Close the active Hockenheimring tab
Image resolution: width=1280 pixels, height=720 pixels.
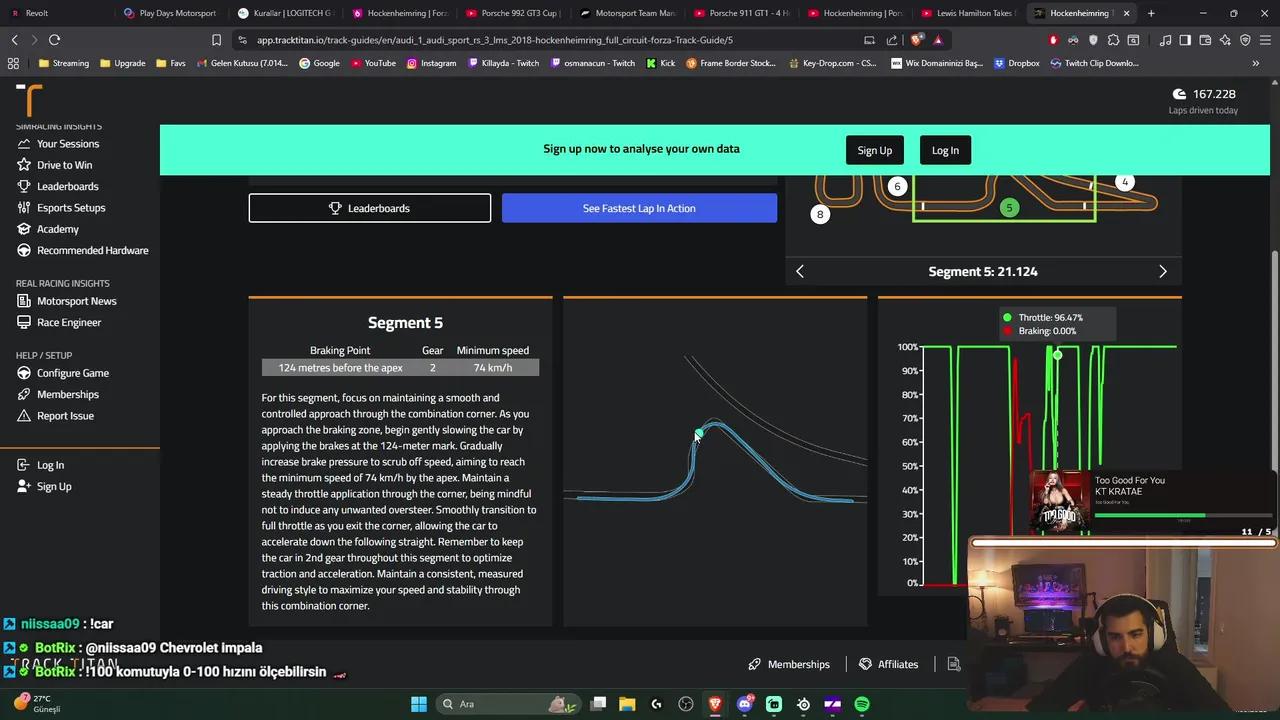[x=1126, y=13]
